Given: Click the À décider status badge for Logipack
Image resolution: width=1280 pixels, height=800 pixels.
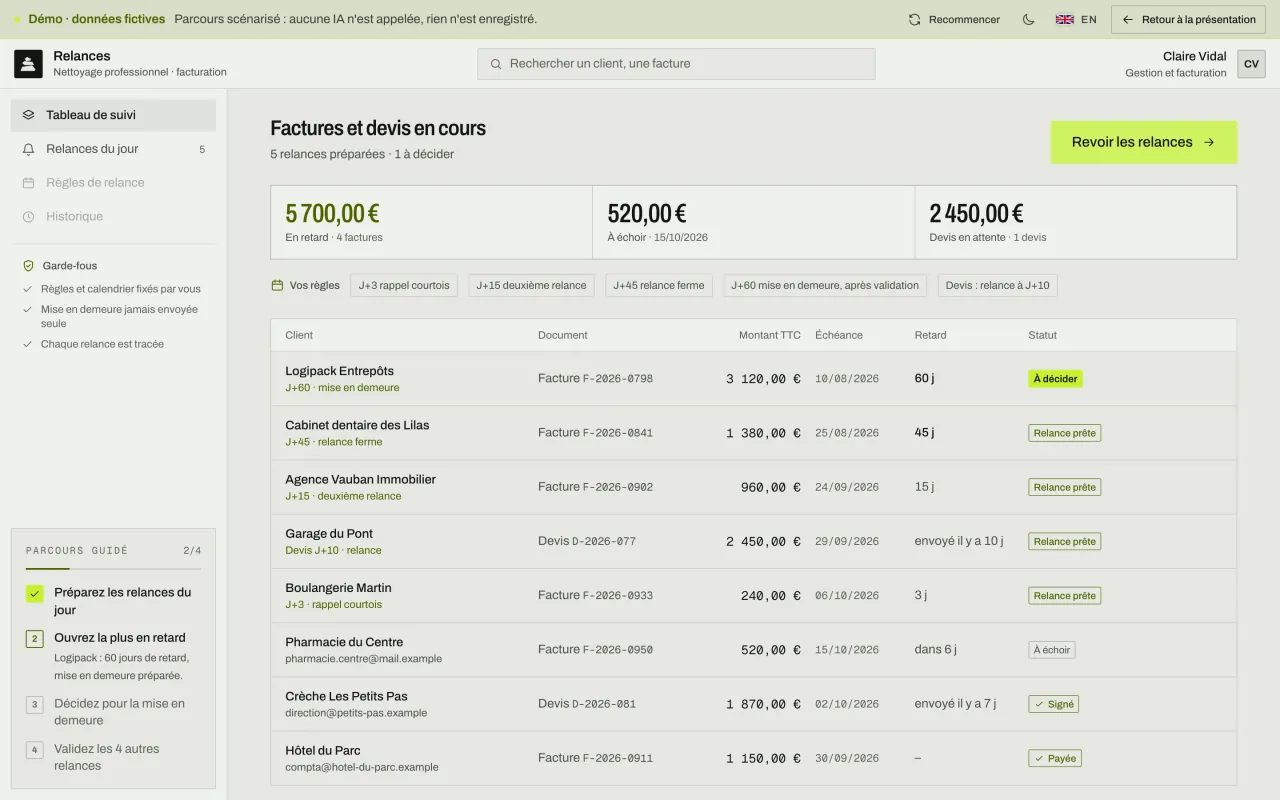Looking at the screenshot, I should [1055, 379].
